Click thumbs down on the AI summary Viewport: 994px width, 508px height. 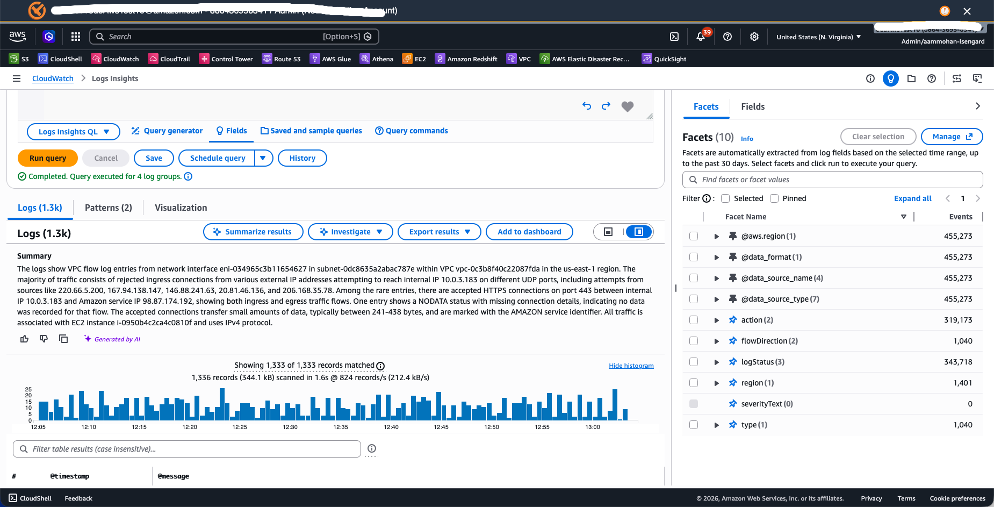pos(44,339)
